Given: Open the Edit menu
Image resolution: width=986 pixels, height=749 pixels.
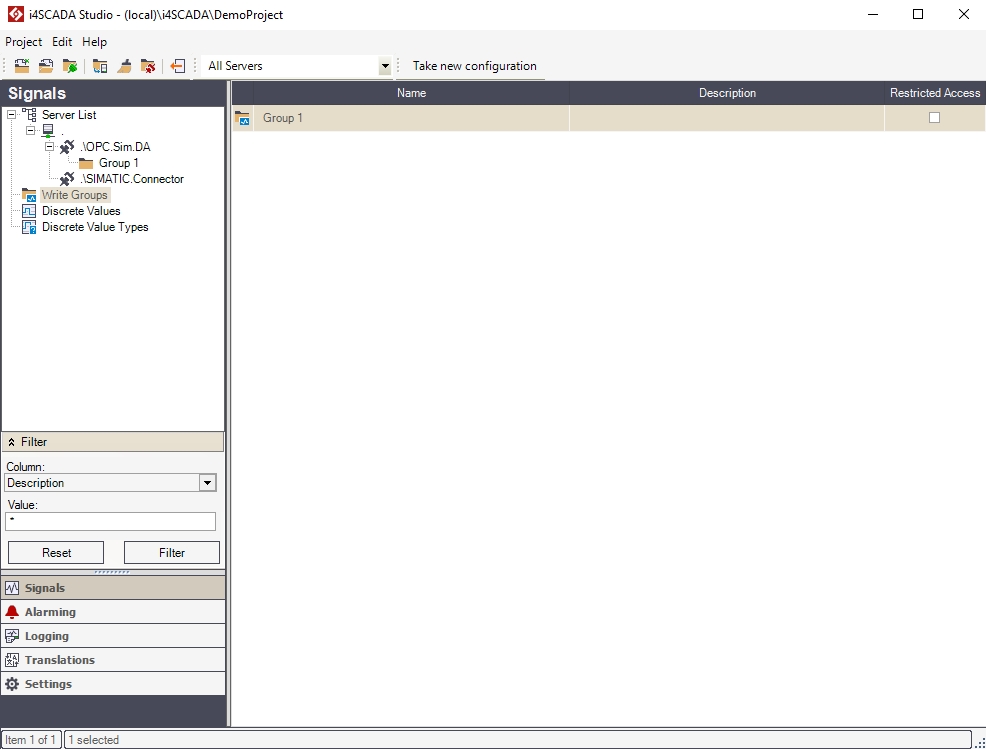Looking at the screenshot, I should tap(61, 42).
